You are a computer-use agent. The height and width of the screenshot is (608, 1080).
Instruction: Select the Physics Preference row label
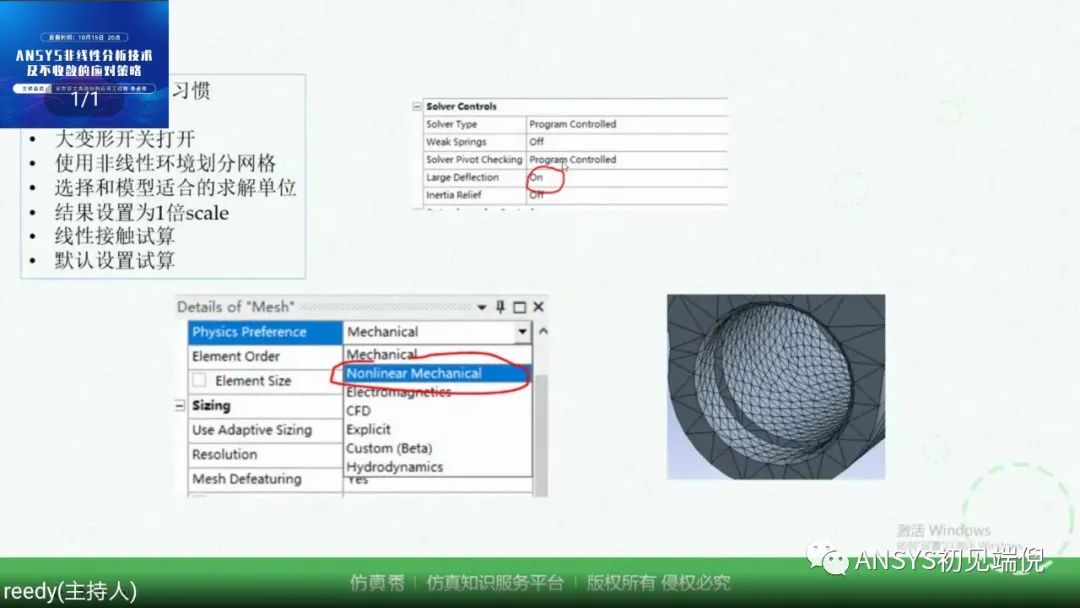(x=265, y=332)
